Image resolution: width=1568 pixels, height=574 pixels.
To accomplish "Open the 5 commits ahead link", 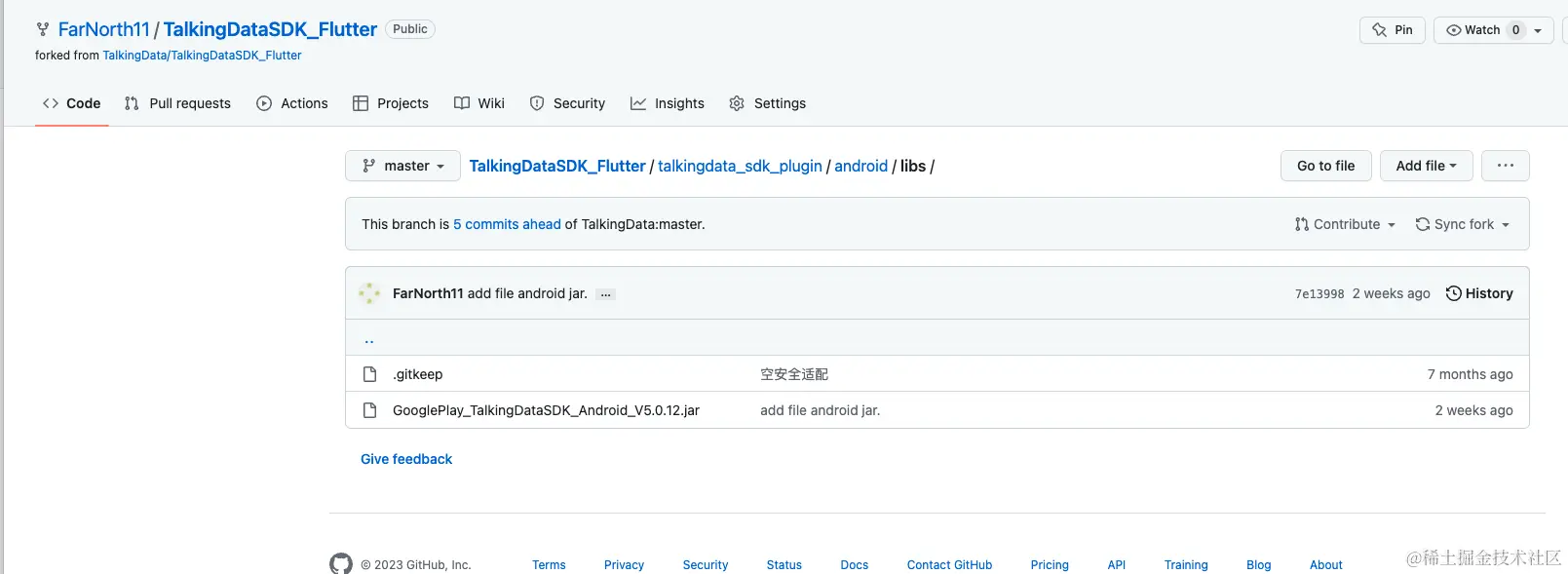I will coord(507,224).
